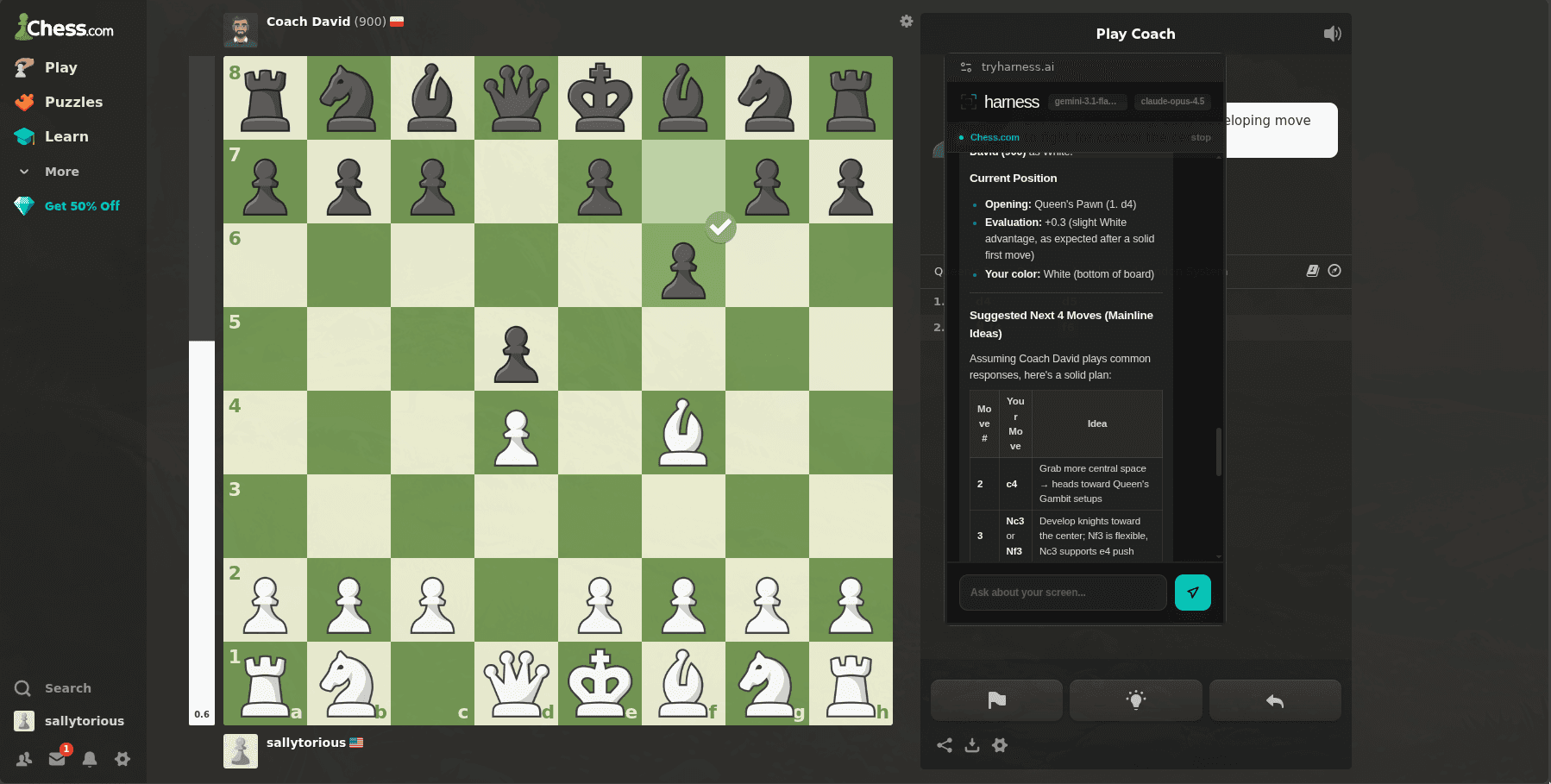Click the hint lightbulb button
This screenshot has width=1551, height=784.
tap(1136, 700)
